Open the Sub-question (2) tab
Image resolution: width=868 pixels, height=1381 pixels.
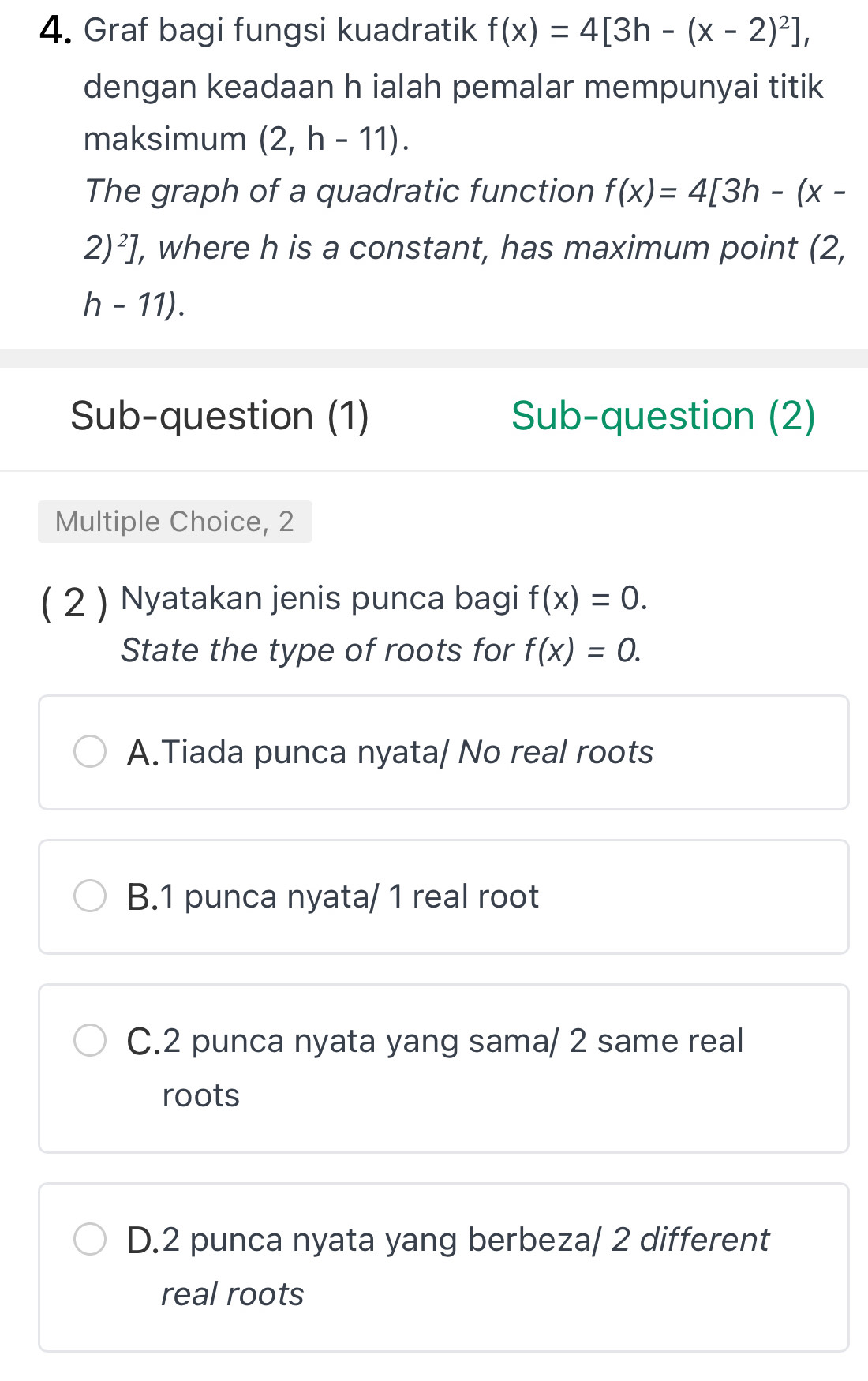pyautogui.click(x=663, y=416)
